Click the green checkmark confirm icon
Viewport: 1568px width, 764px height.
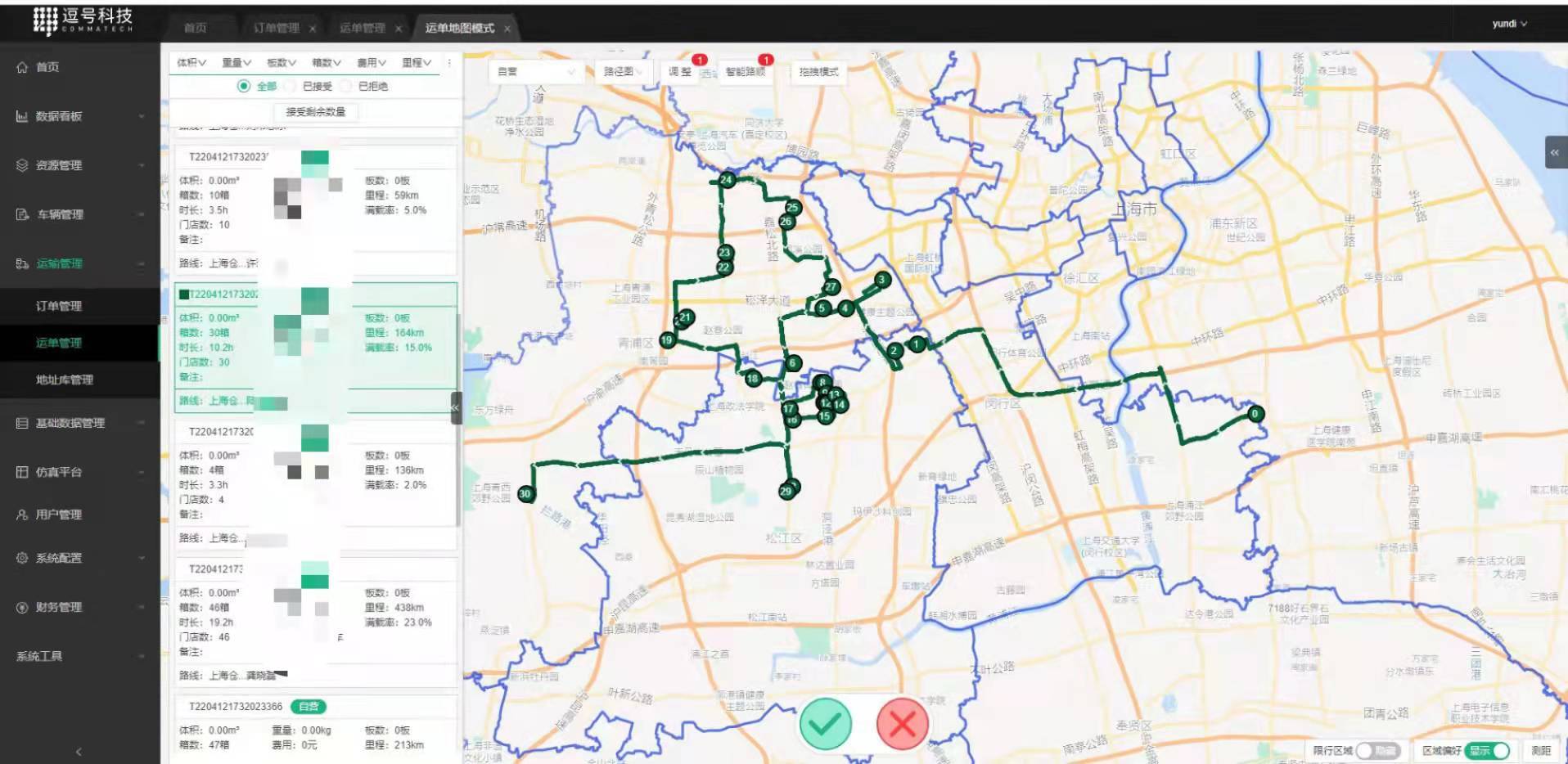tap(825, 723)
